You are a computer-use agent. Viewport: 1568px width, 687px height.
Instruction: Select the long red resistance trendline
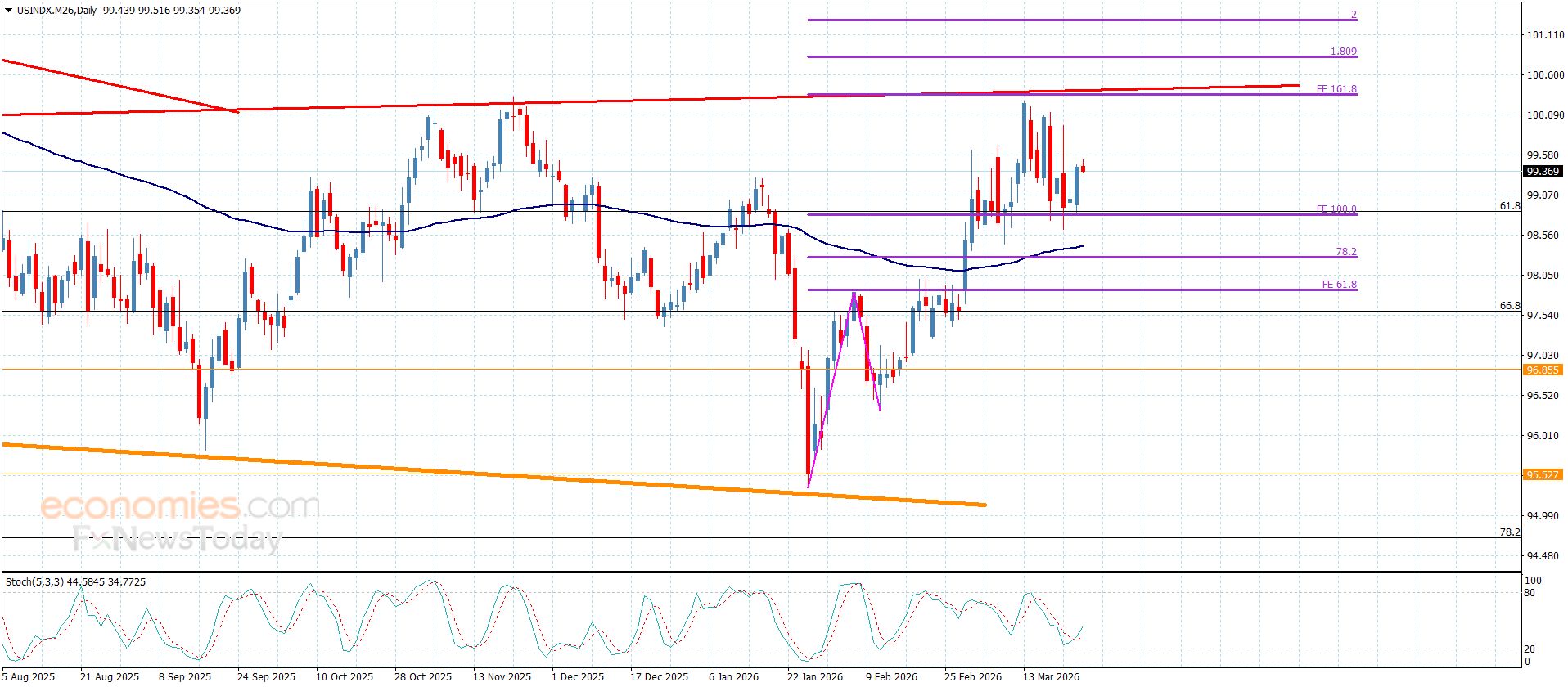point(651,100)
